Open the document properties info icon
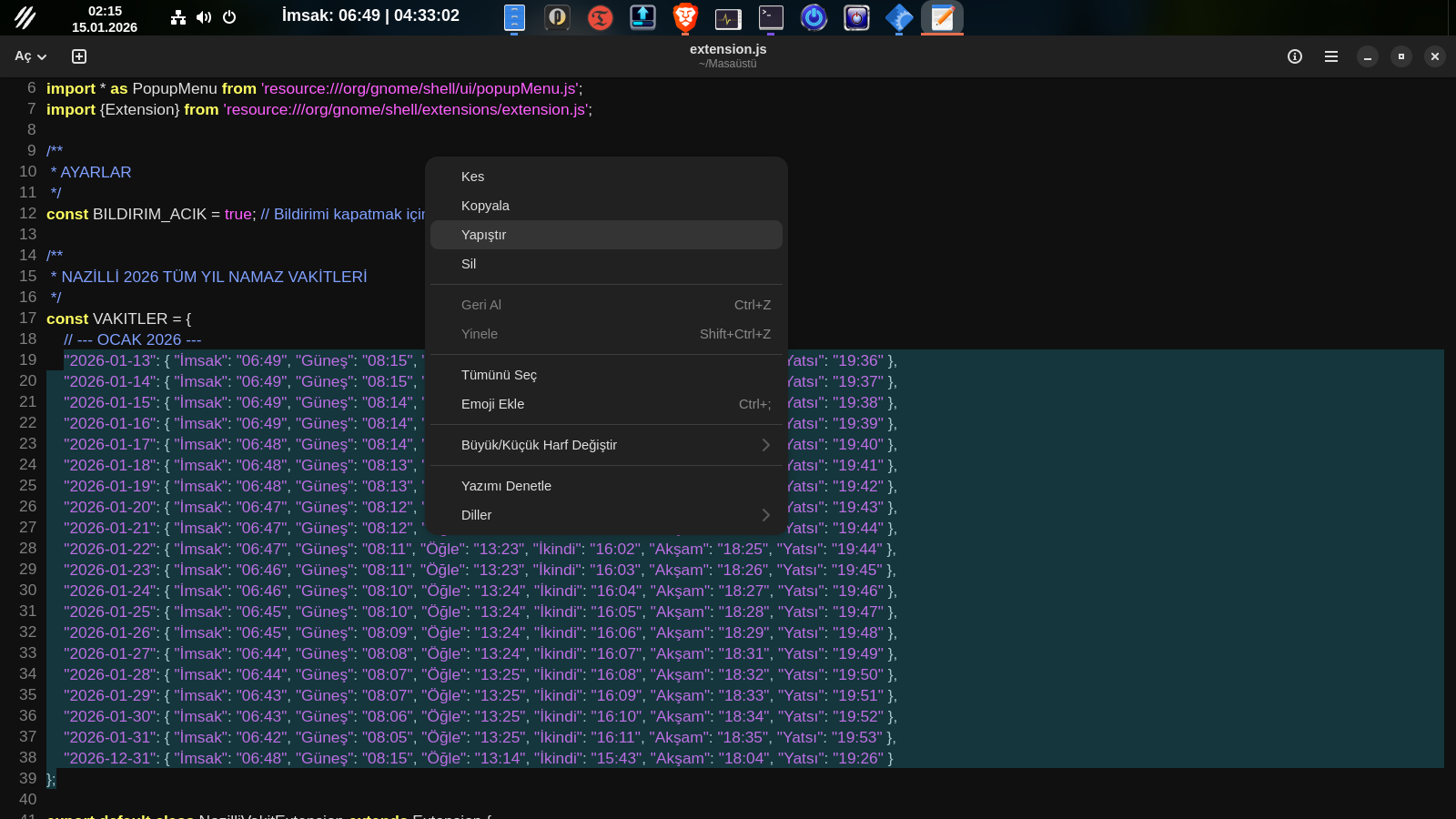 pyautogui.click(x=1294, y=56)
